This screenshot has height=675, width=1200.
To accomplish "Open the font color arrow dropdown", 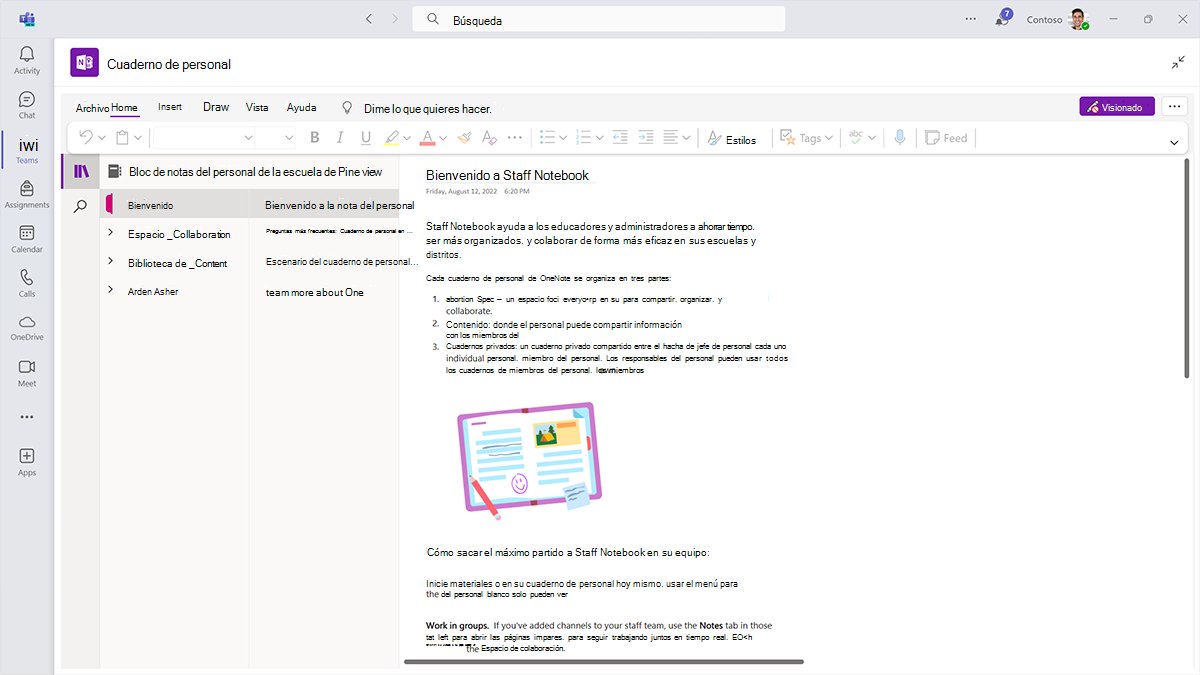I will tap(443, 138).
